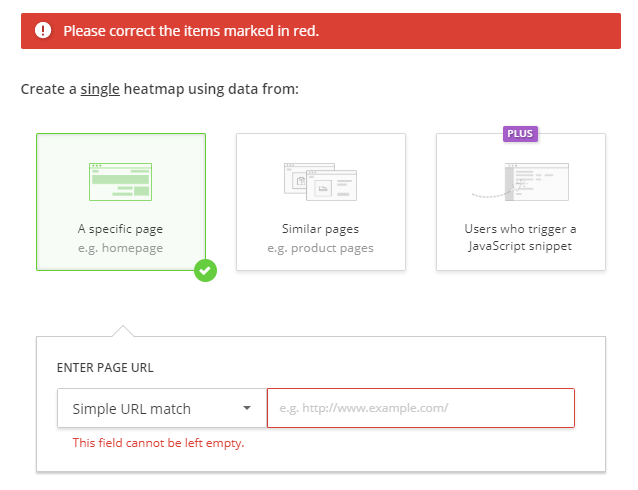Image resolution: width=638 pixels, height=490 pixels.
Task: Click the "This field cannot be left empty" error
Action: pyautogui.click(x=158, y=443)
